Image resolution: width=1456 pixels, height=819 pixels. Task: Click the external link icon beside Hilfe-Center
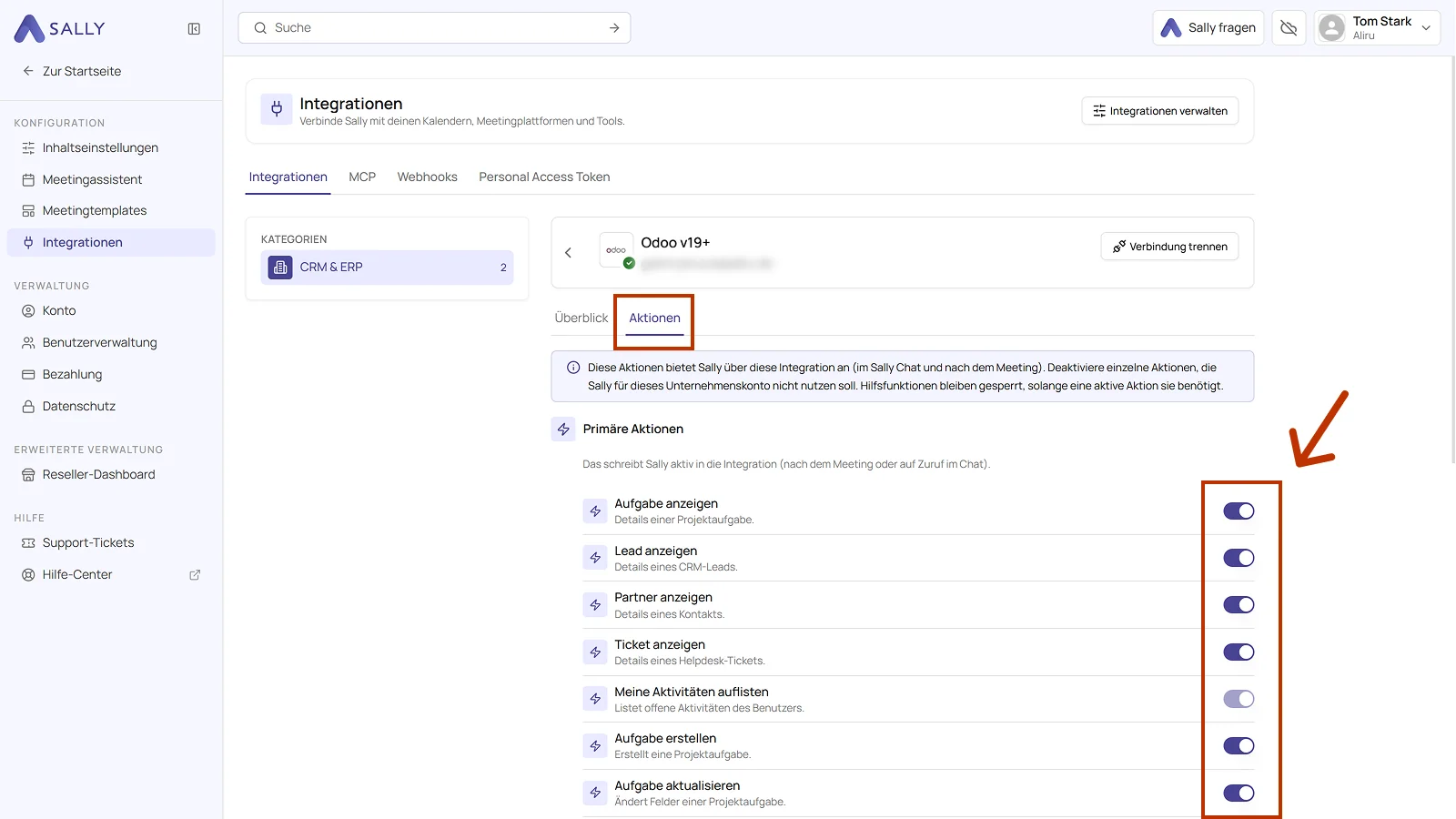coord(195,575)
